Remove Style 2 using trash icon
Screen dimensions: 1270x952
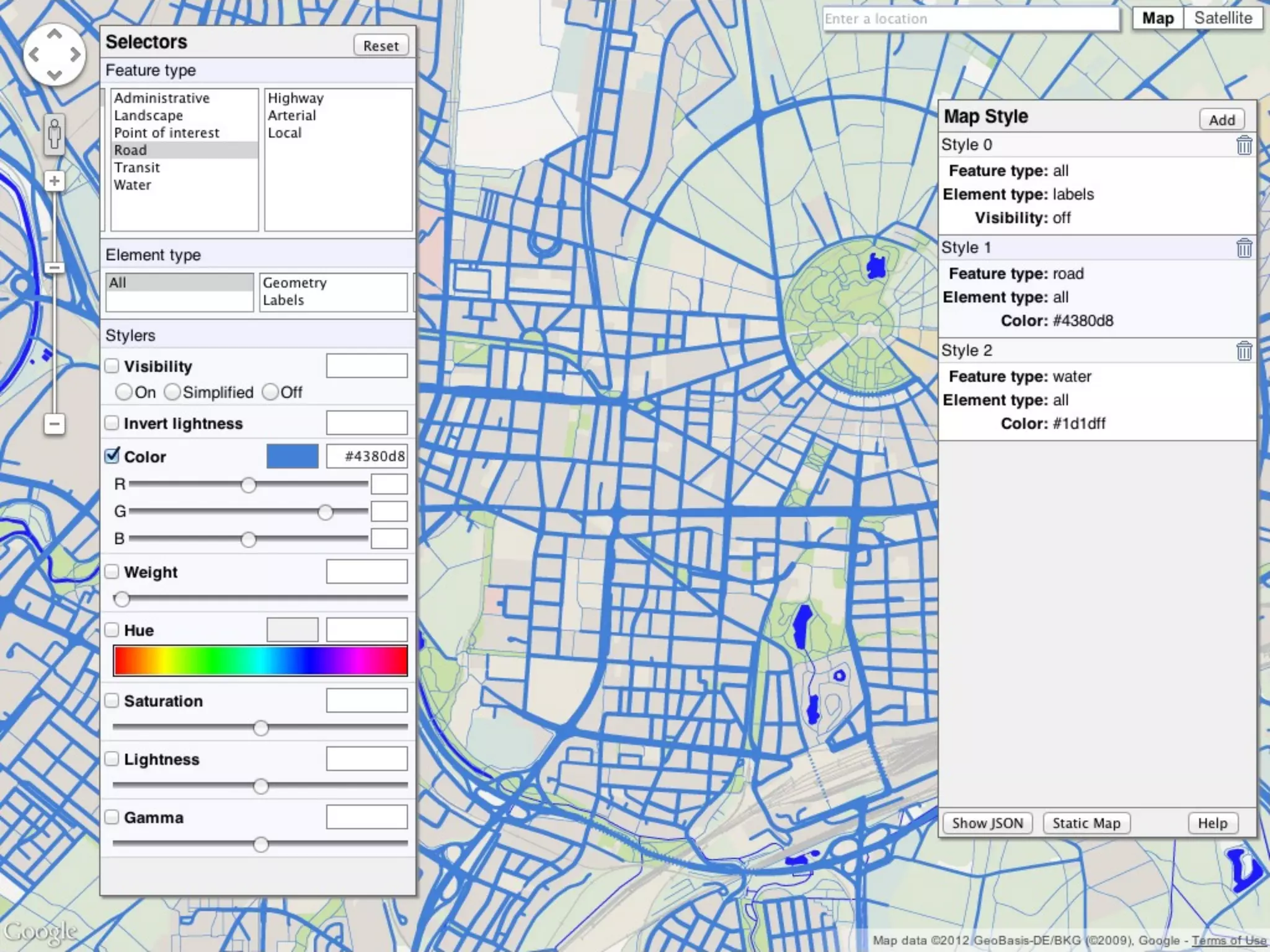(1243, 351)
